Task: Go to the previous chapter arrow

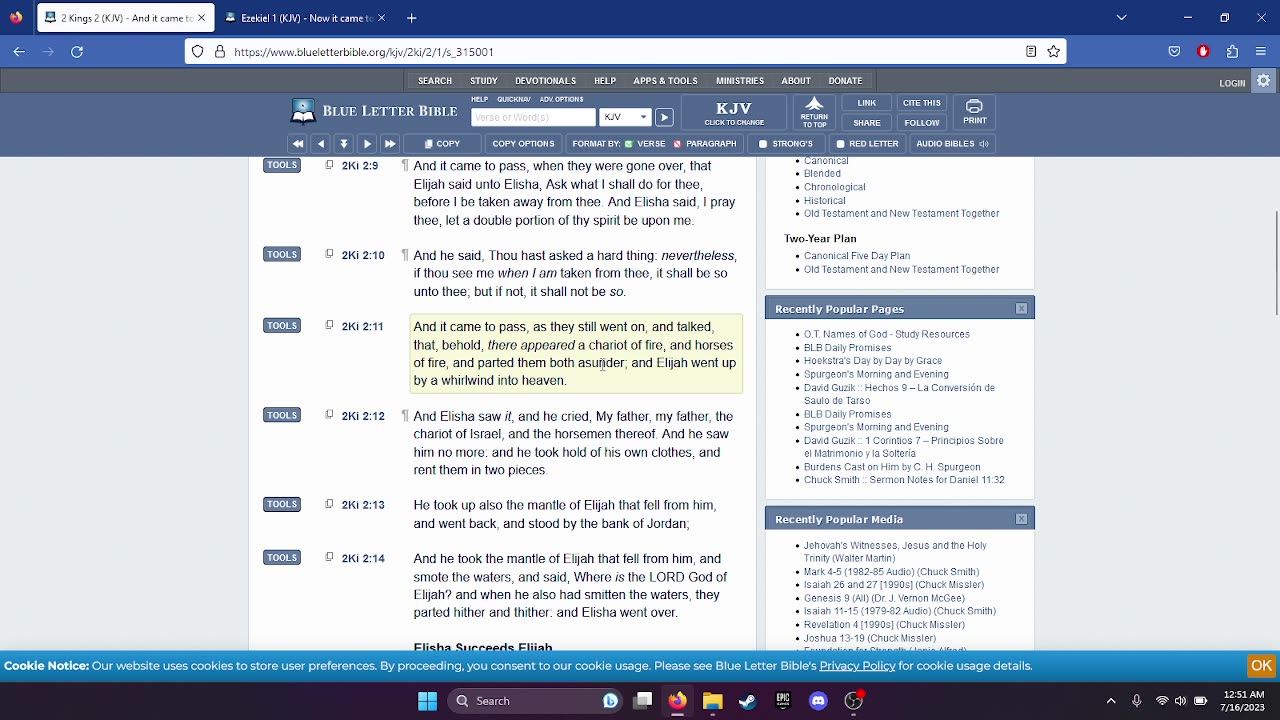Action: coord(320,144)
